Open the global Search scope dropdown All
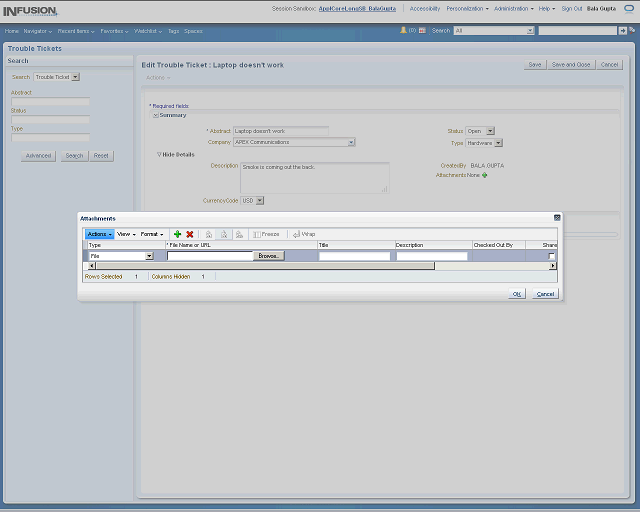 530,31
